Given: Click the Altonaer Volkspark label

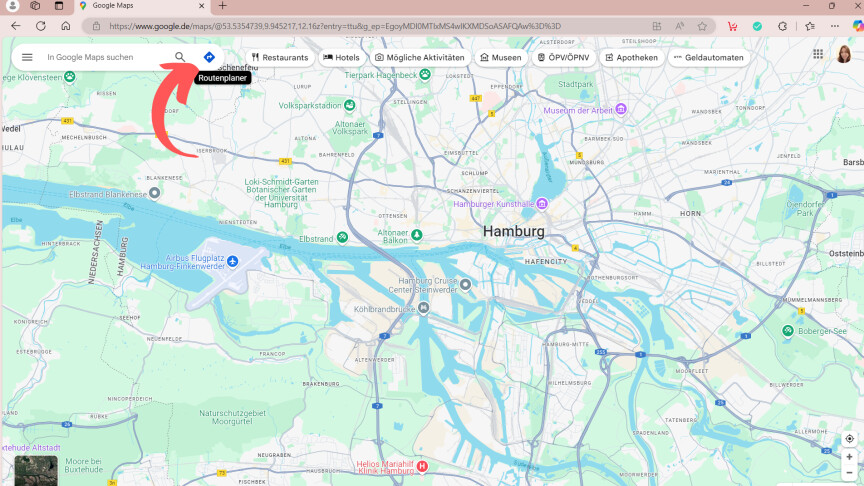Looking at the screenshot, I should [x=350, y=128].
